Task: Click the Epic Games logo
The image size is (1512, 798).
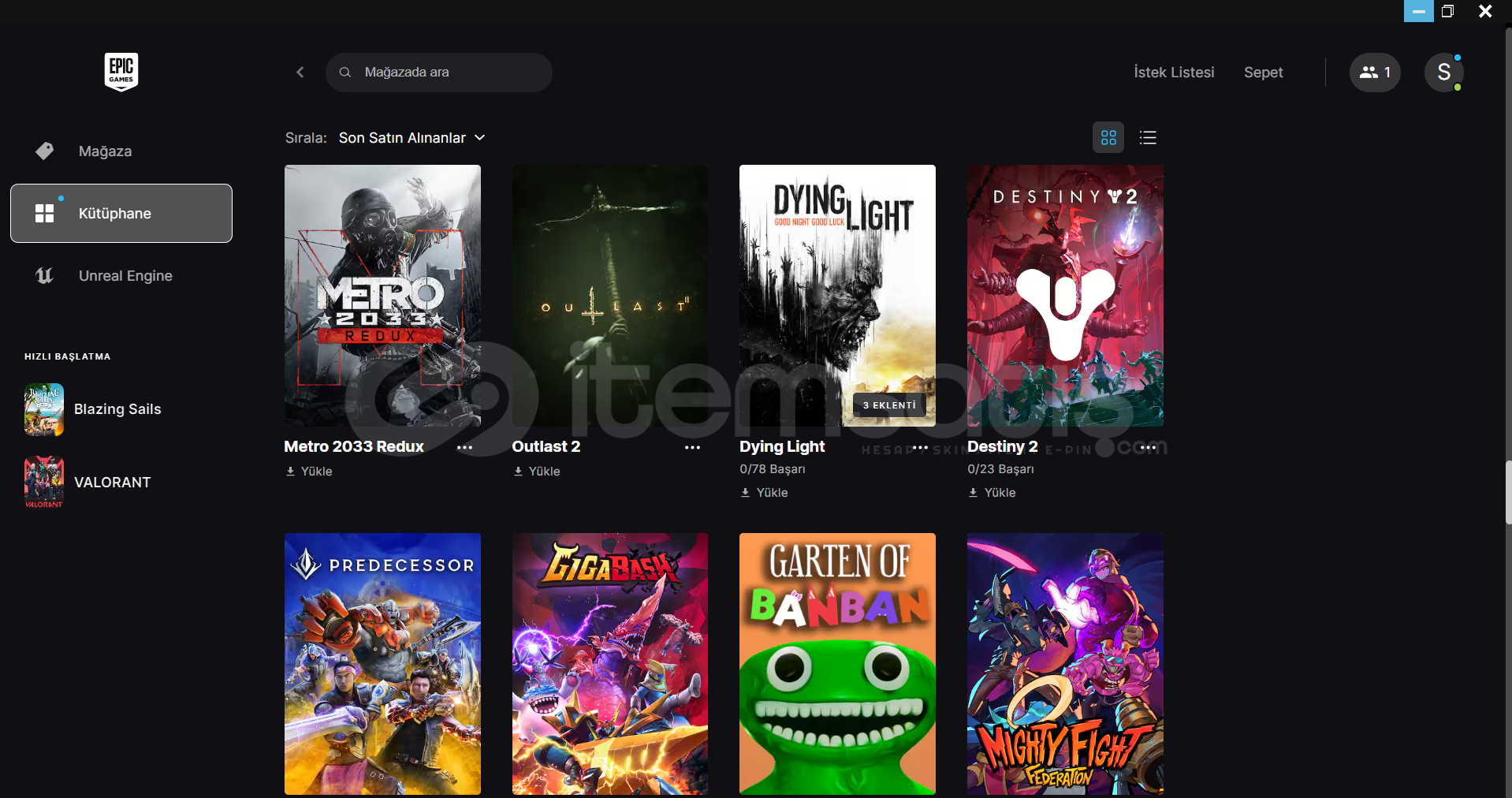Action: [121, 72]
